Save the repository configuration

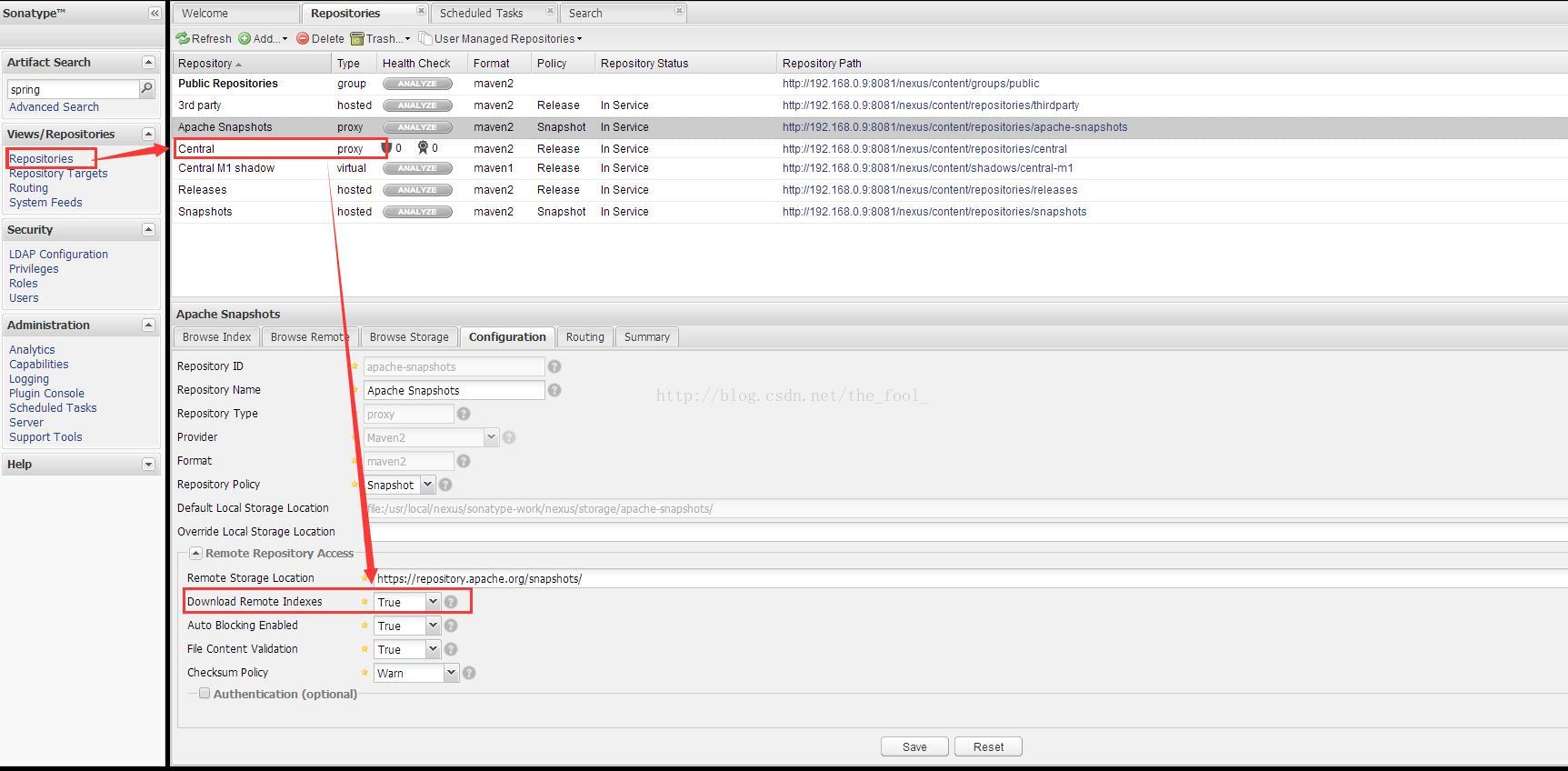(x=914, y=746)
